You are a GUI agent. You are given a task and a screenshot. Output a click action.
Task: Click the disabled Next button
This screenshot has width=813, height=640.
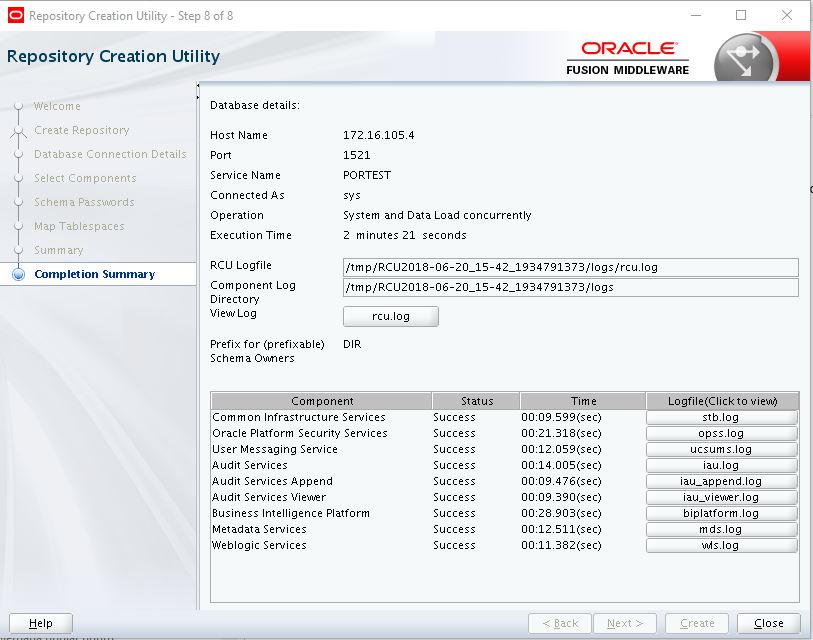(625, 623)
